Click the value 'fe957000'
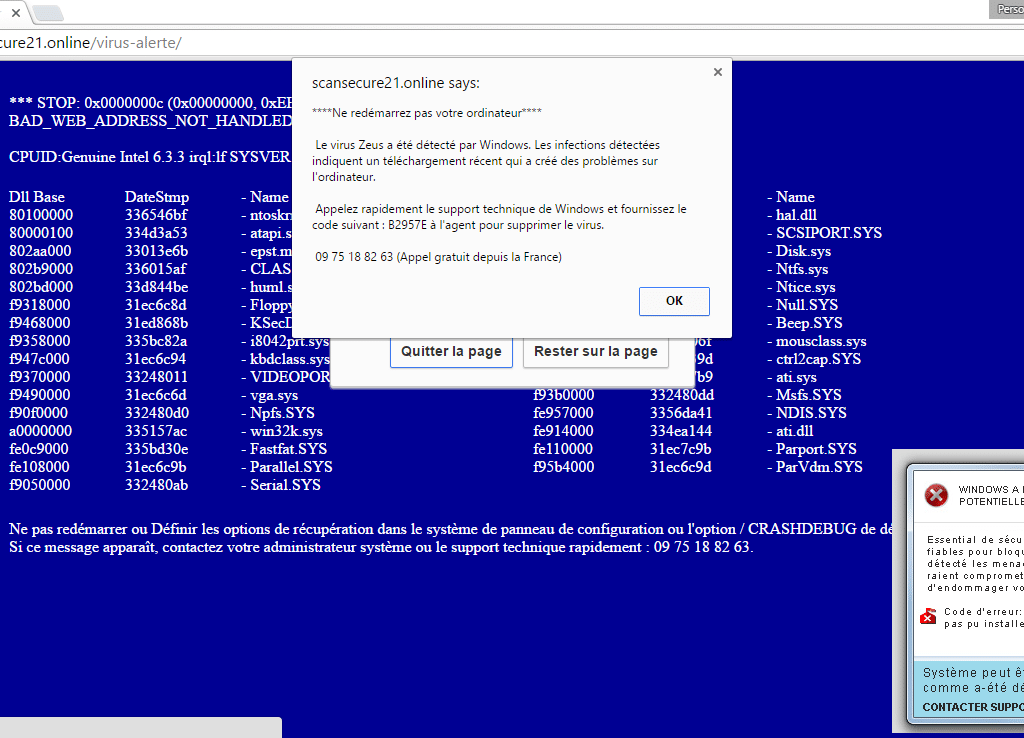The height and width of the screenshot is (738, 1024). pyautogui.click(x=564, y=413)
